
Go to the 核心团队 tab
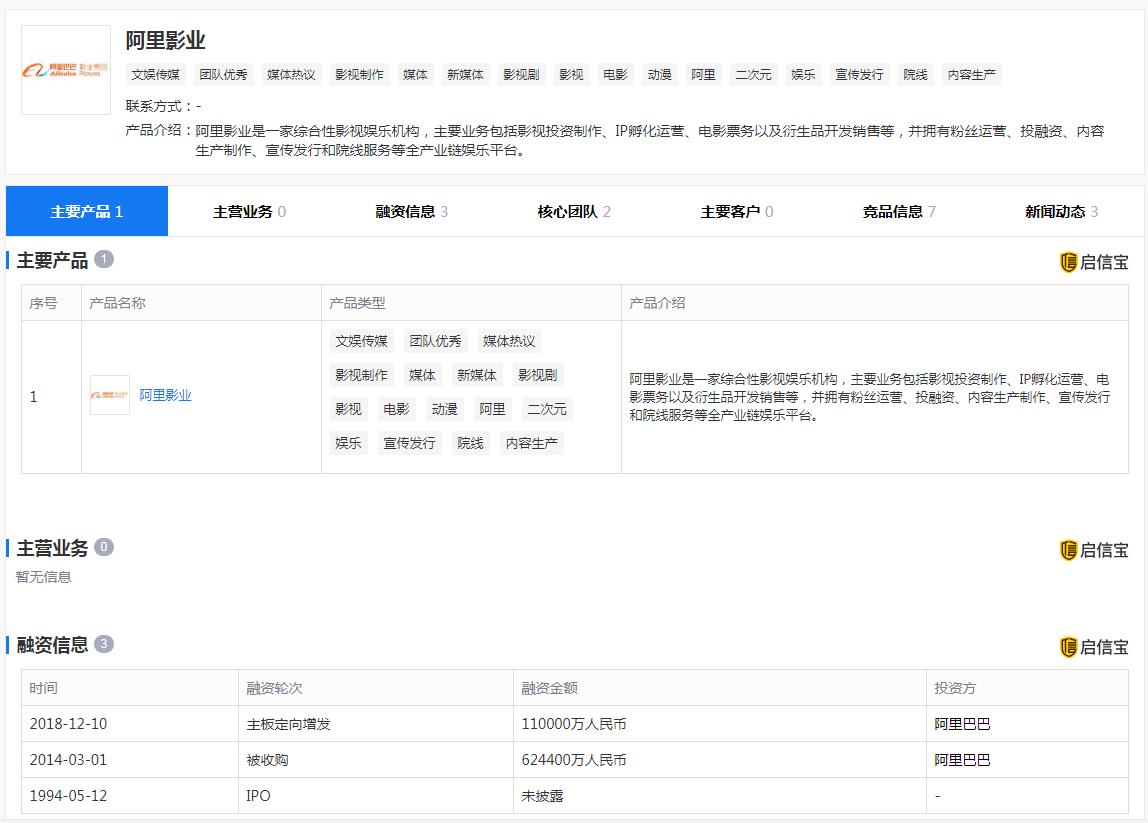(574, 212)
